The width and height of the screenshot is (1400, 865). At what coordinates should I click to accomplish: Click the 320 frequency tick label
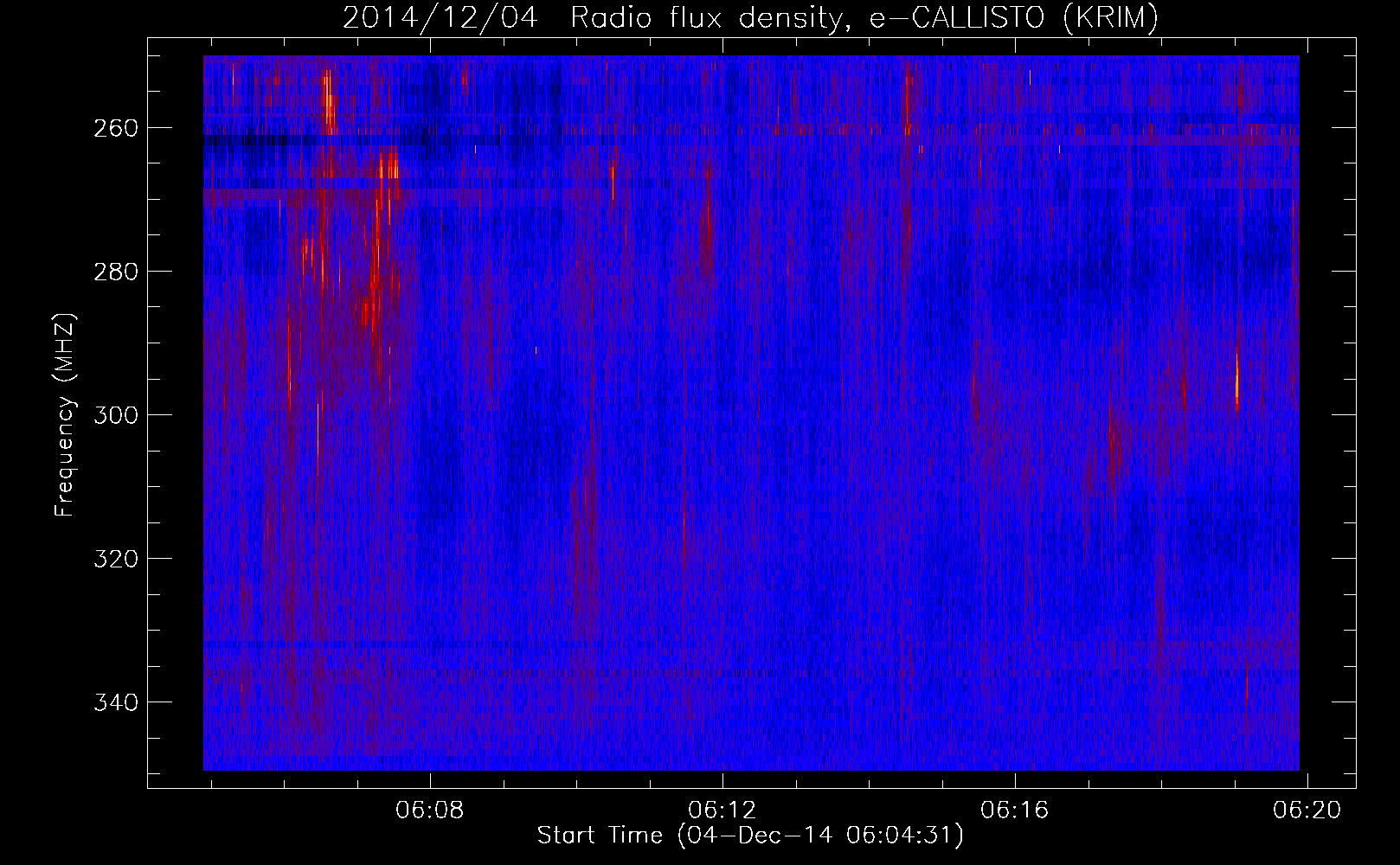pos(116,559)
